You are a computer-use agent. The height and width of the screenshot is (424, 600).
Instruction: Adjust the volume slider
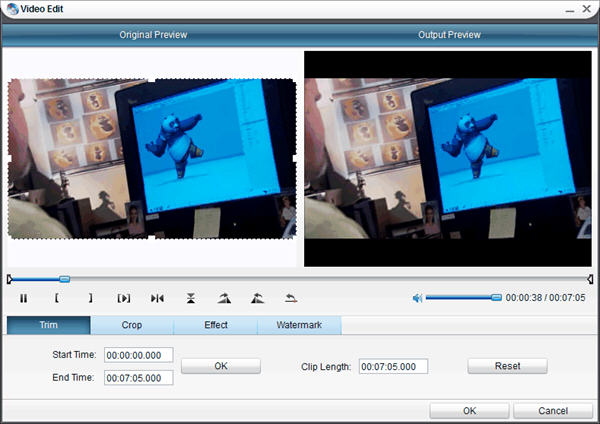pos(463,298)
